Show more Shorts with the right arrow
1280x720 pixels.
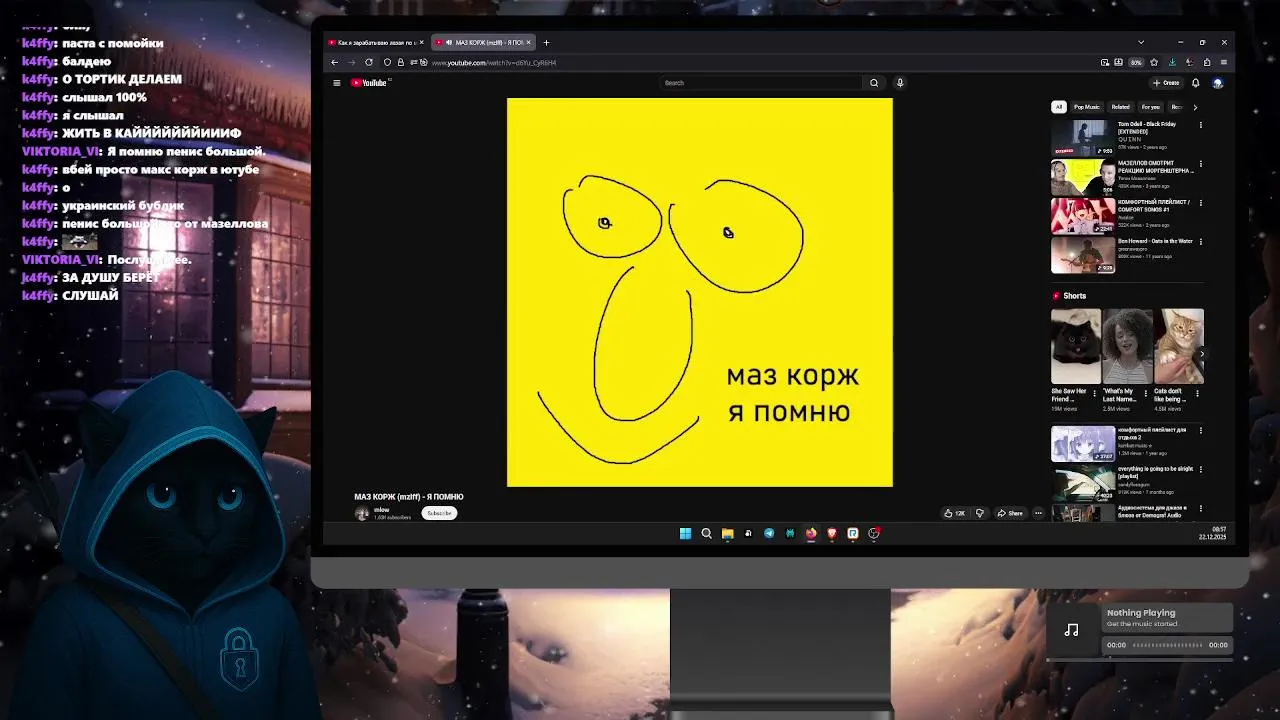[1202, 353]
